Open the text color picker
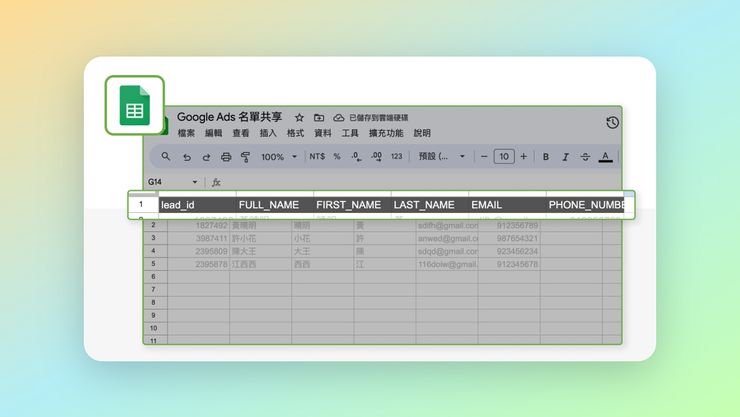 (x=605, y=157)
